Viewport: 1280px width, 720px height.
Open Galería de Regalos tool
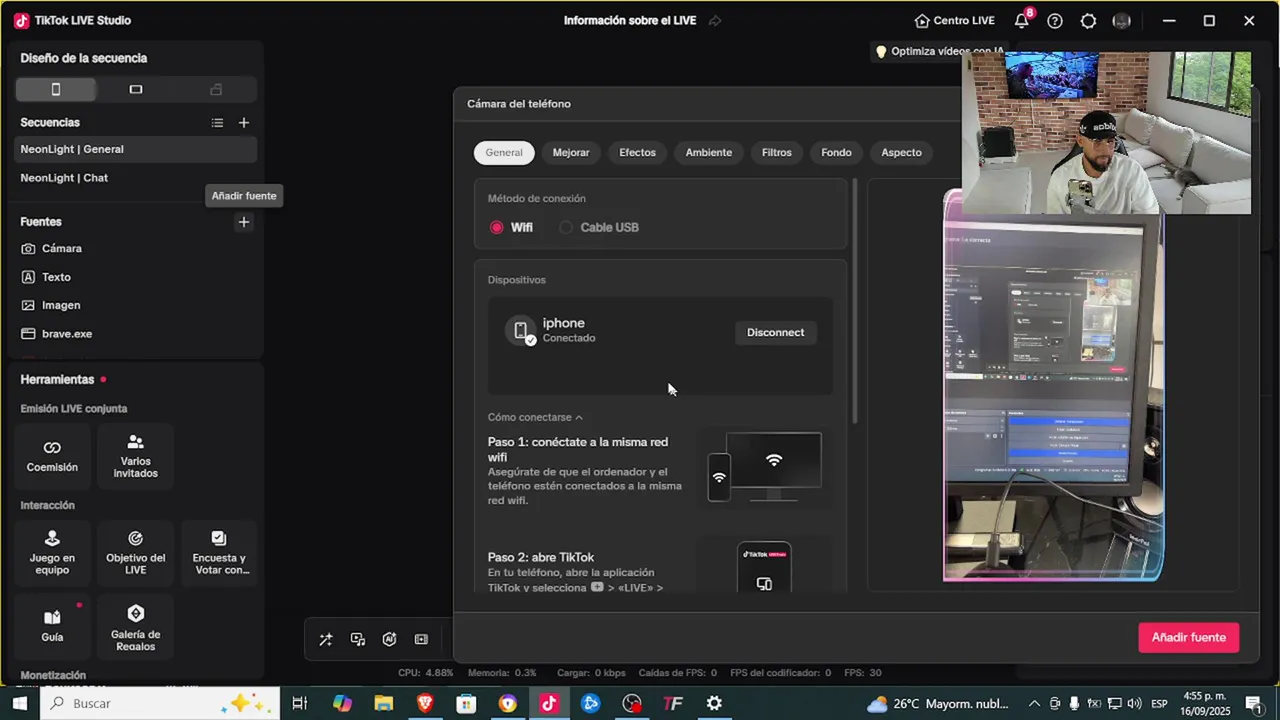coord(136,625)
